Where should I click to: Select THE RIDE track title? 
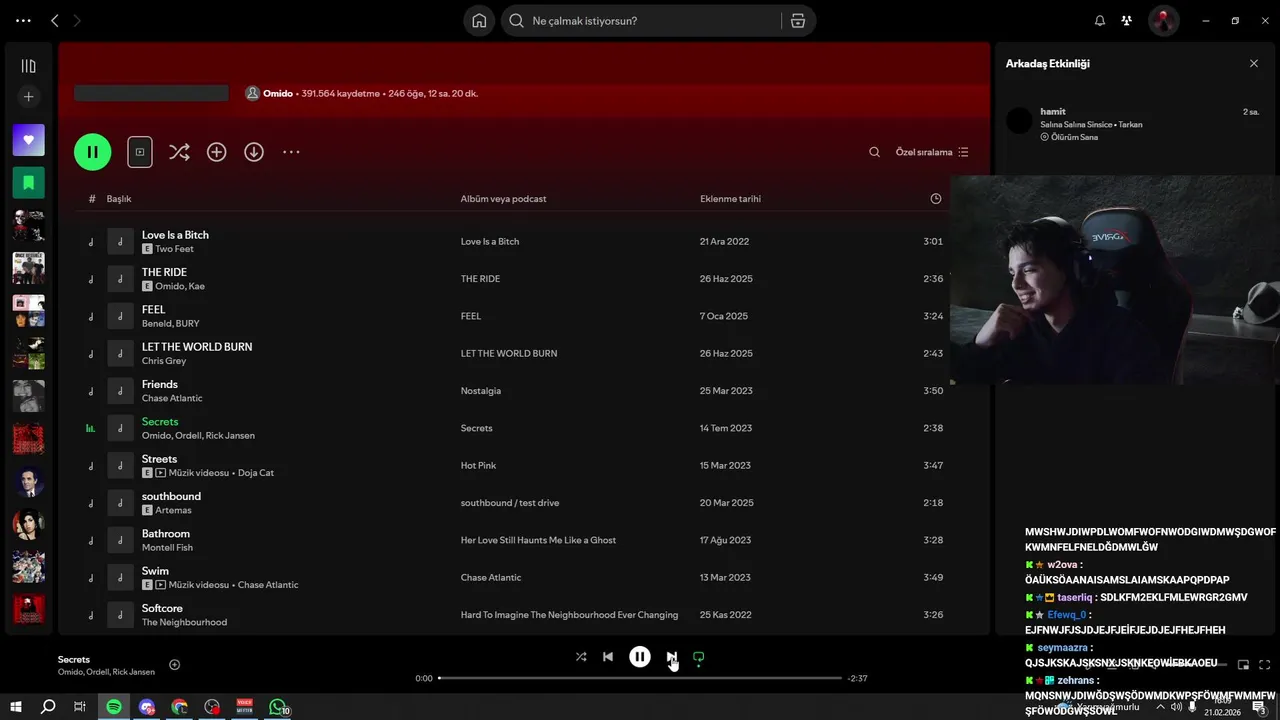[164, 272]
